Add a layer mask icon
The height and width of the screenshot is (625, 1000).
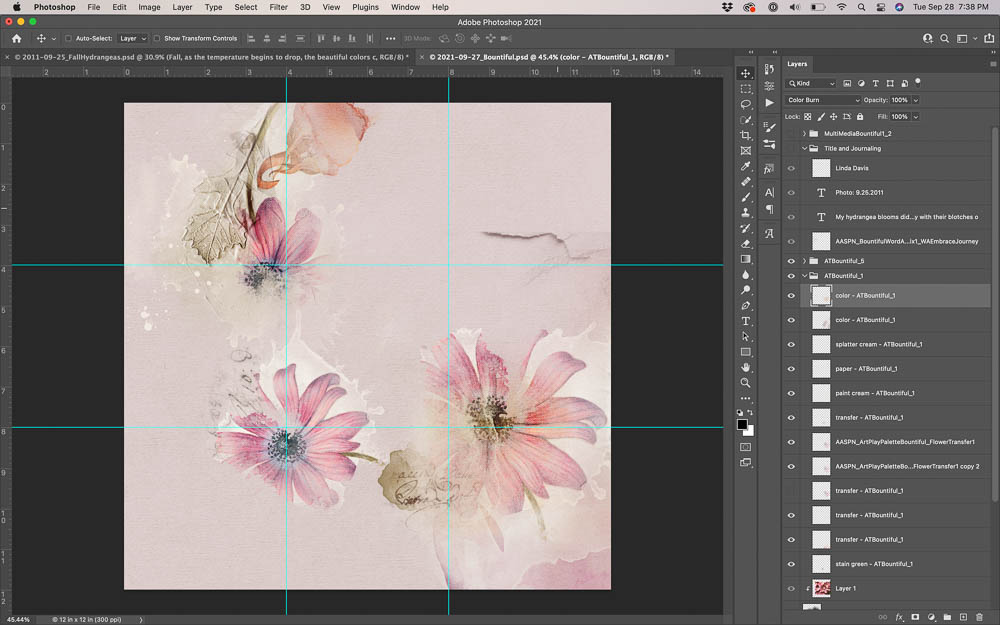[x=915, y=617]
